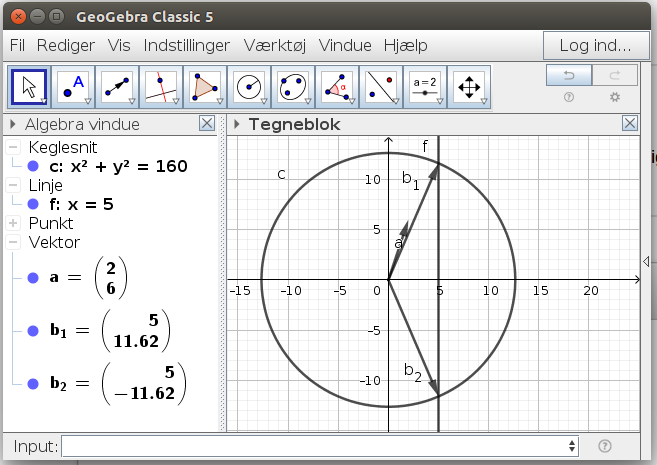Screen dimensions: 657x465
Task: Collapse the Vektor group
Action: pos(13,242)
